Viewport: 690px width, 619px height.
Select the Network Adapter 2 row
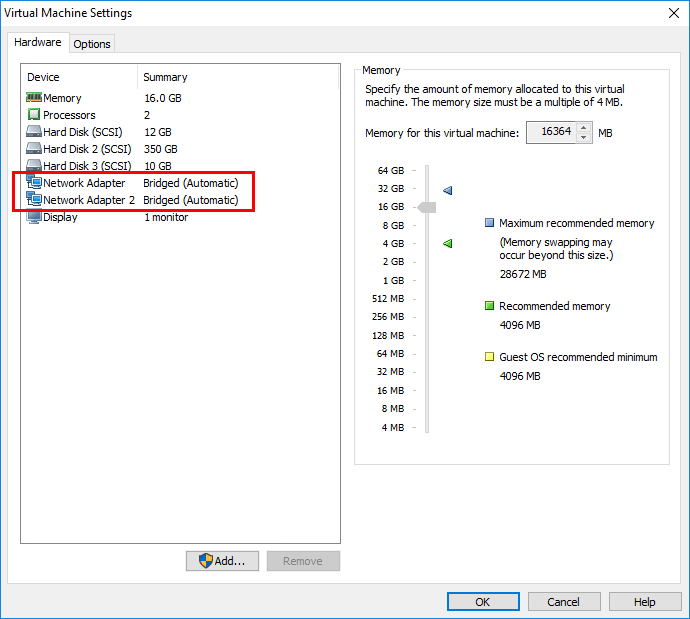pos(180,200)
